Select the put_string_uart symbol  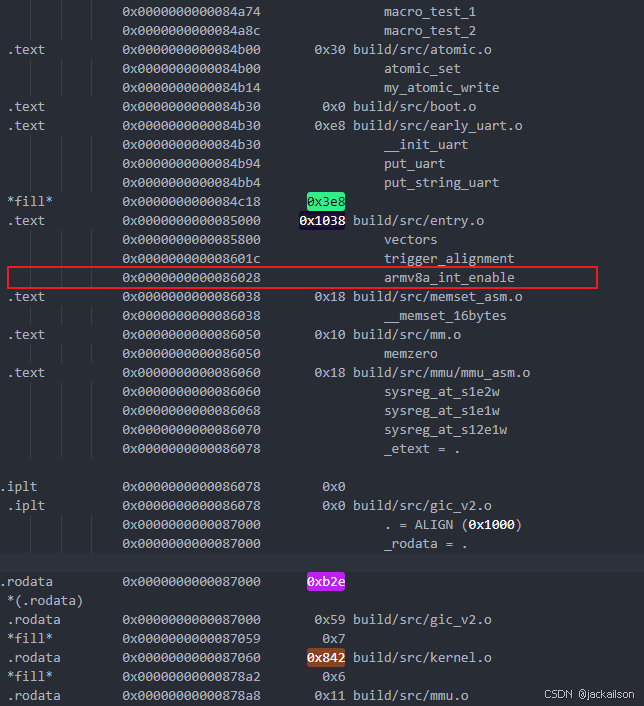point(441,182)
